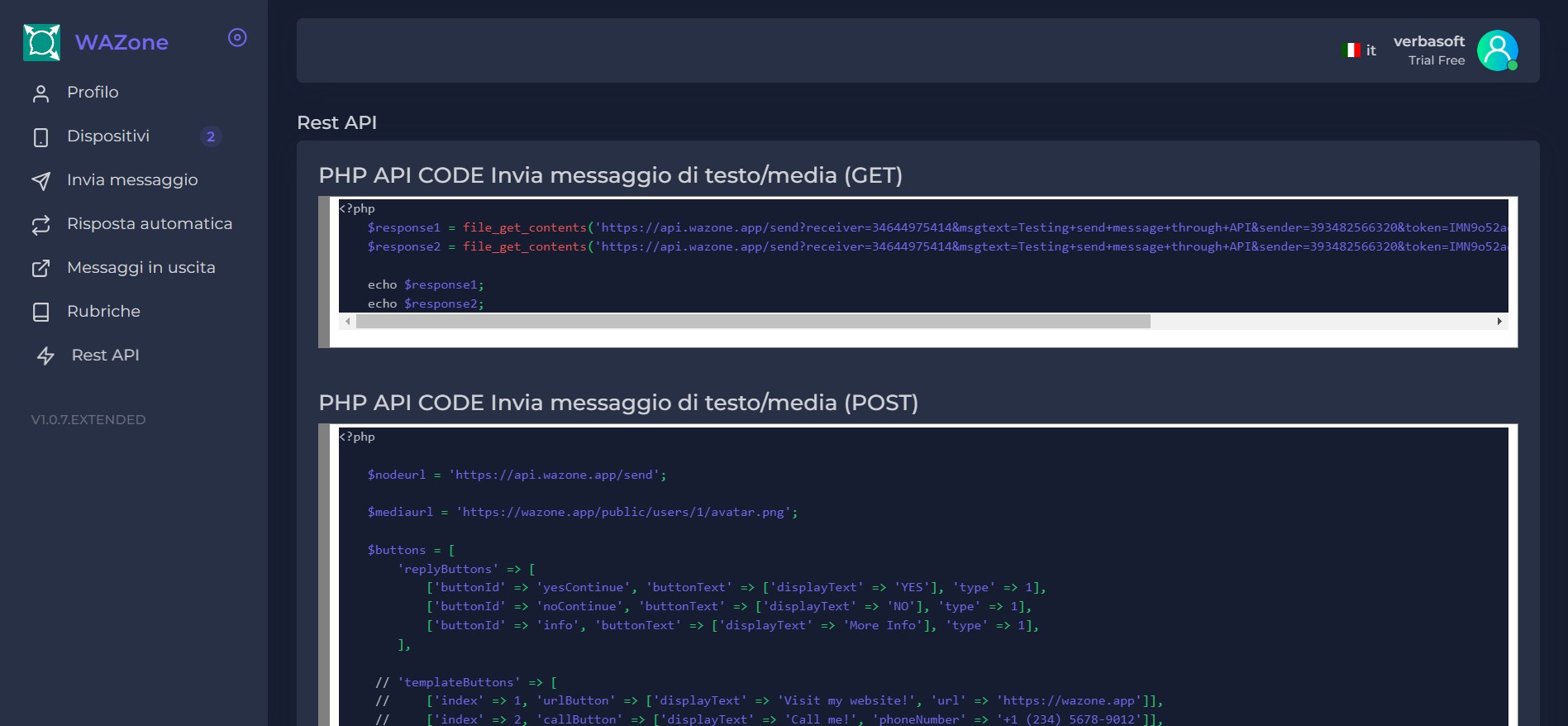
Task: Click the $nodeurl line in POST code
Action: [x=517, y=475]
